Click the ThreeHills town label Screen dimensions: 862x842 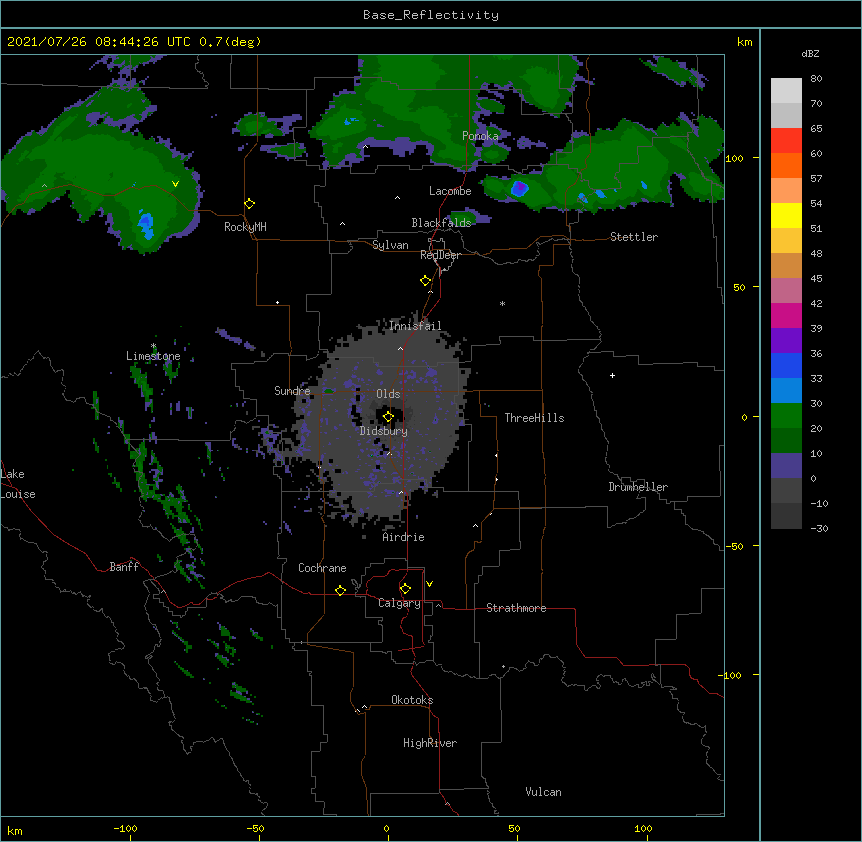click(534, 418)
